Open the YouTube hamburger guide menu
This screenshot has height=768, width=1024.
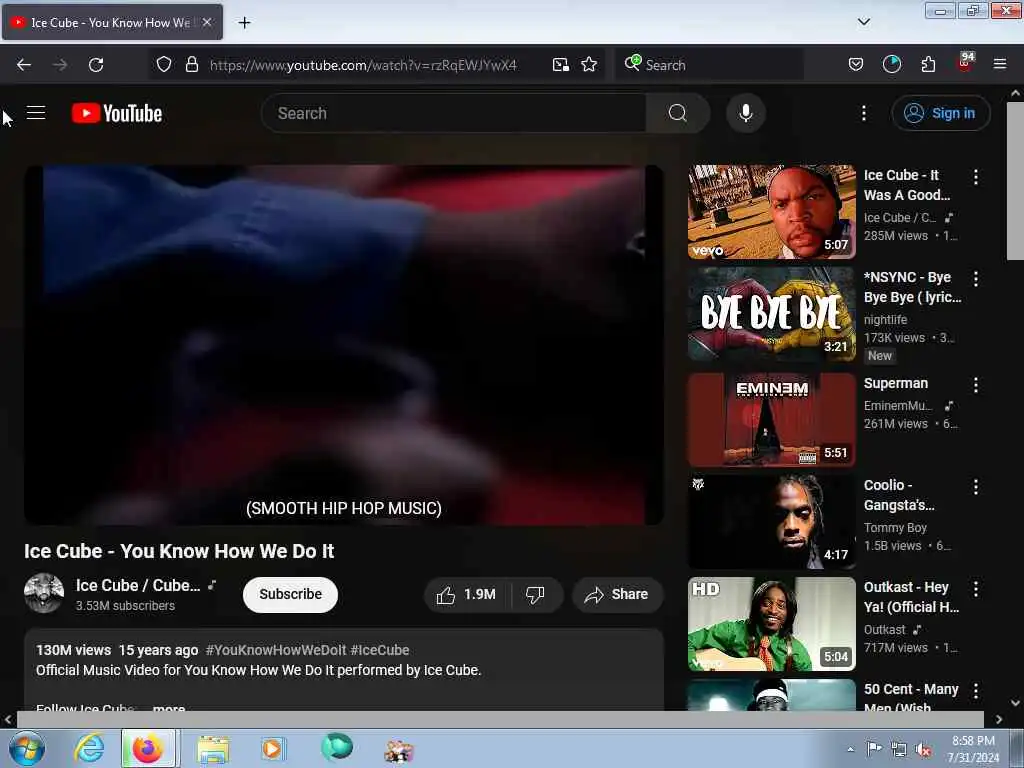[36, 113]
